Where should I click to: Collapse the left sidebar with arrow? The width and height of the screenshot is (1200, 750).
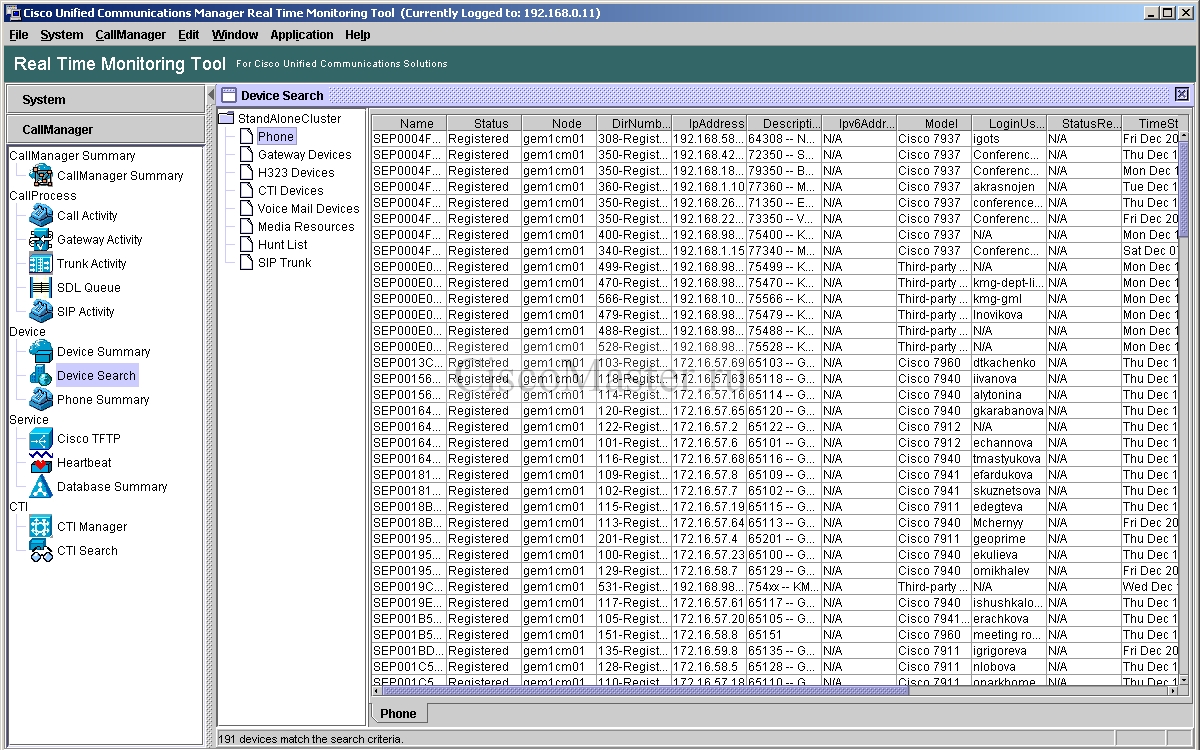(211, 95)
